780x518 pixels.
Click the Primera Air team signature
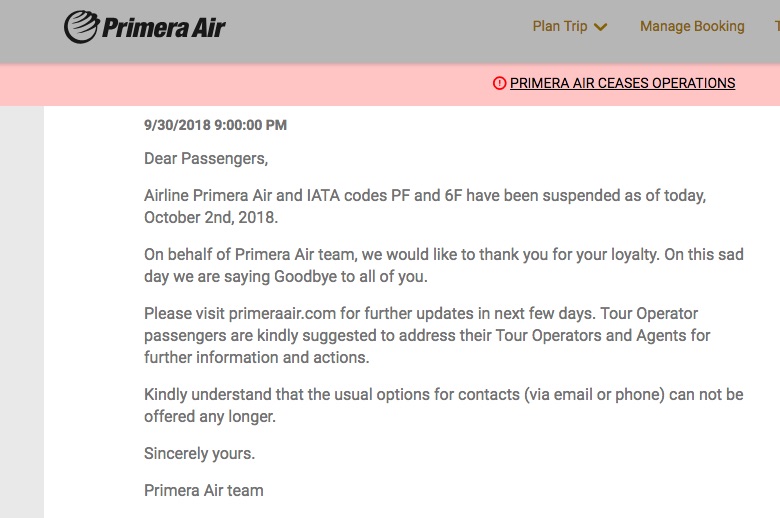click(x=204, y=490)
